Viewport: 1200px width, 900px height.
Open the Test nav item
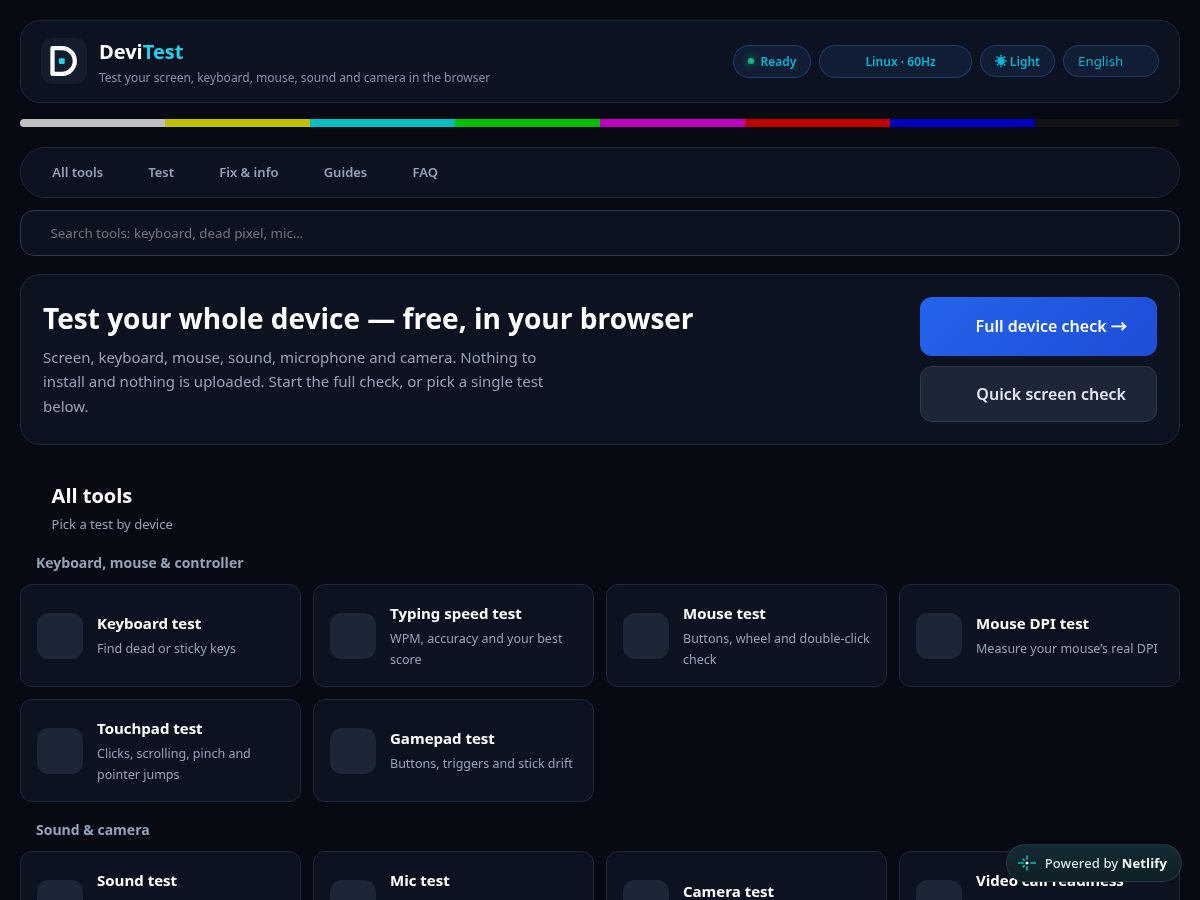(161, 172)
